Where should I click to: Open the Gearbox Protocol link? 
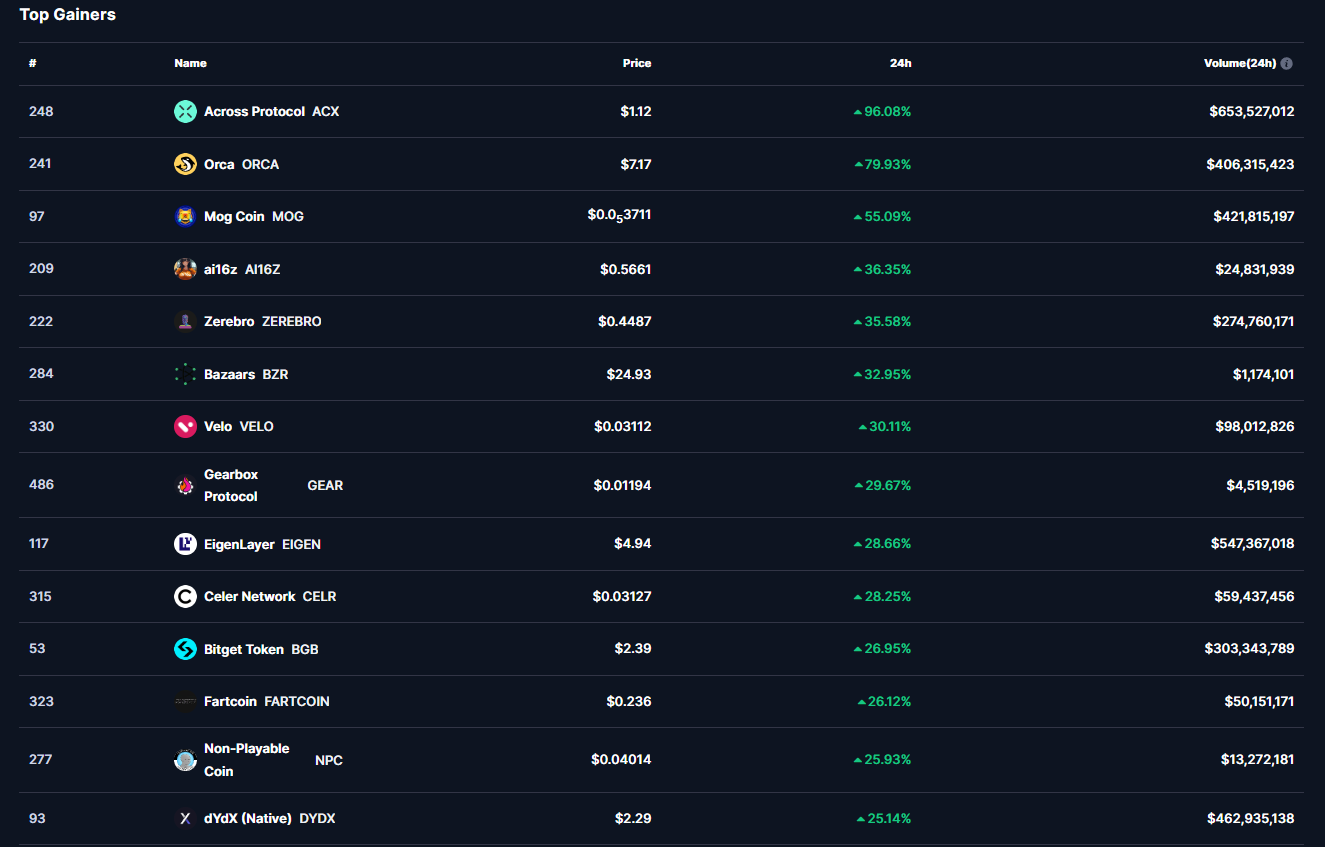pos(231,485)
